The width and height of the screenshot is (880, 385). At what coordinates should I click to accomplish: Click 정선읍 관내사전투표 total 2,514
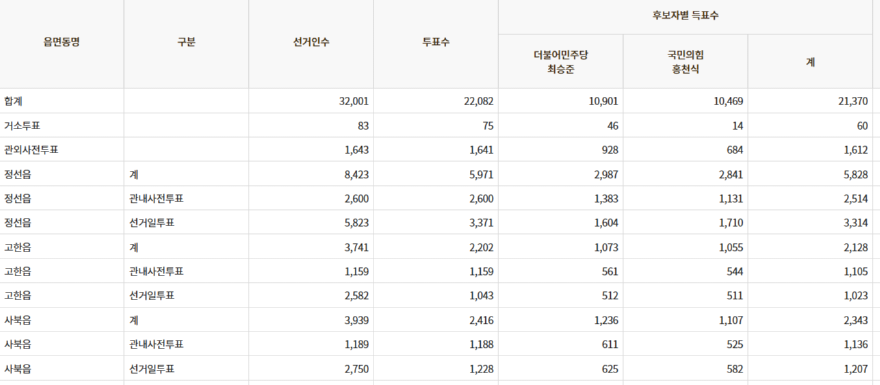pyautogui.click(x=855, y=199)
